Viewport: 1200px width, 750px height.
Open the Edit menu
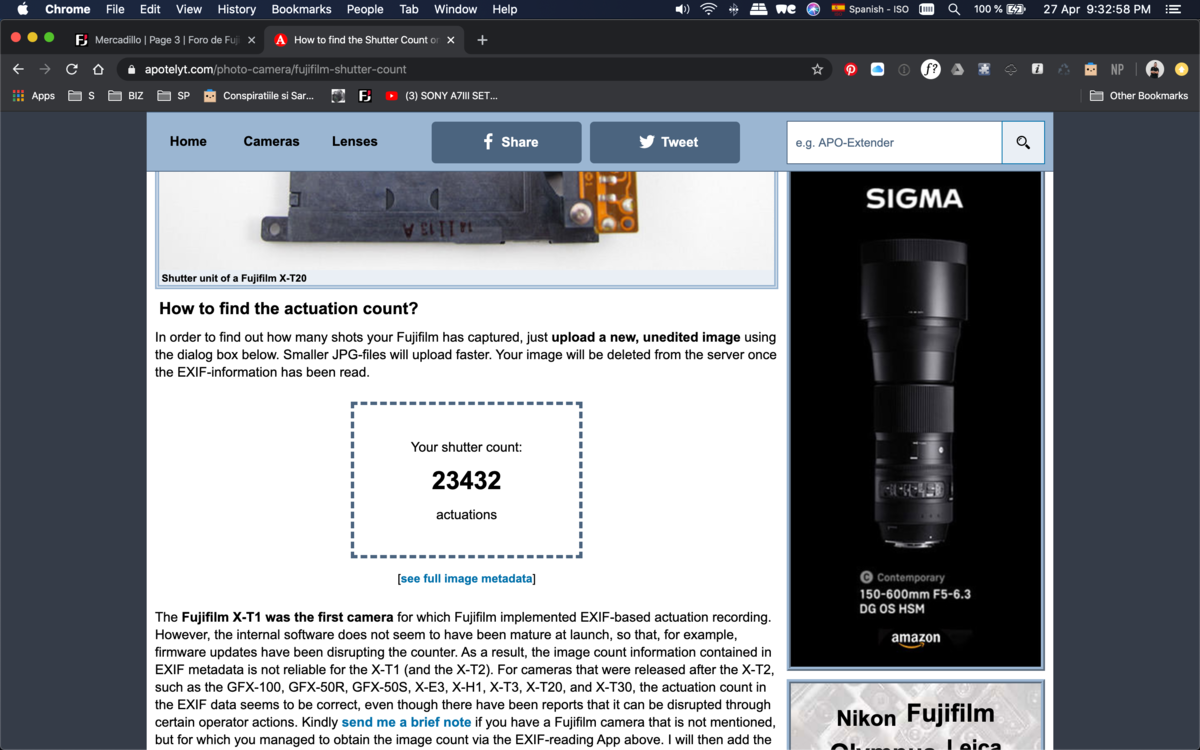coord(150,9)
